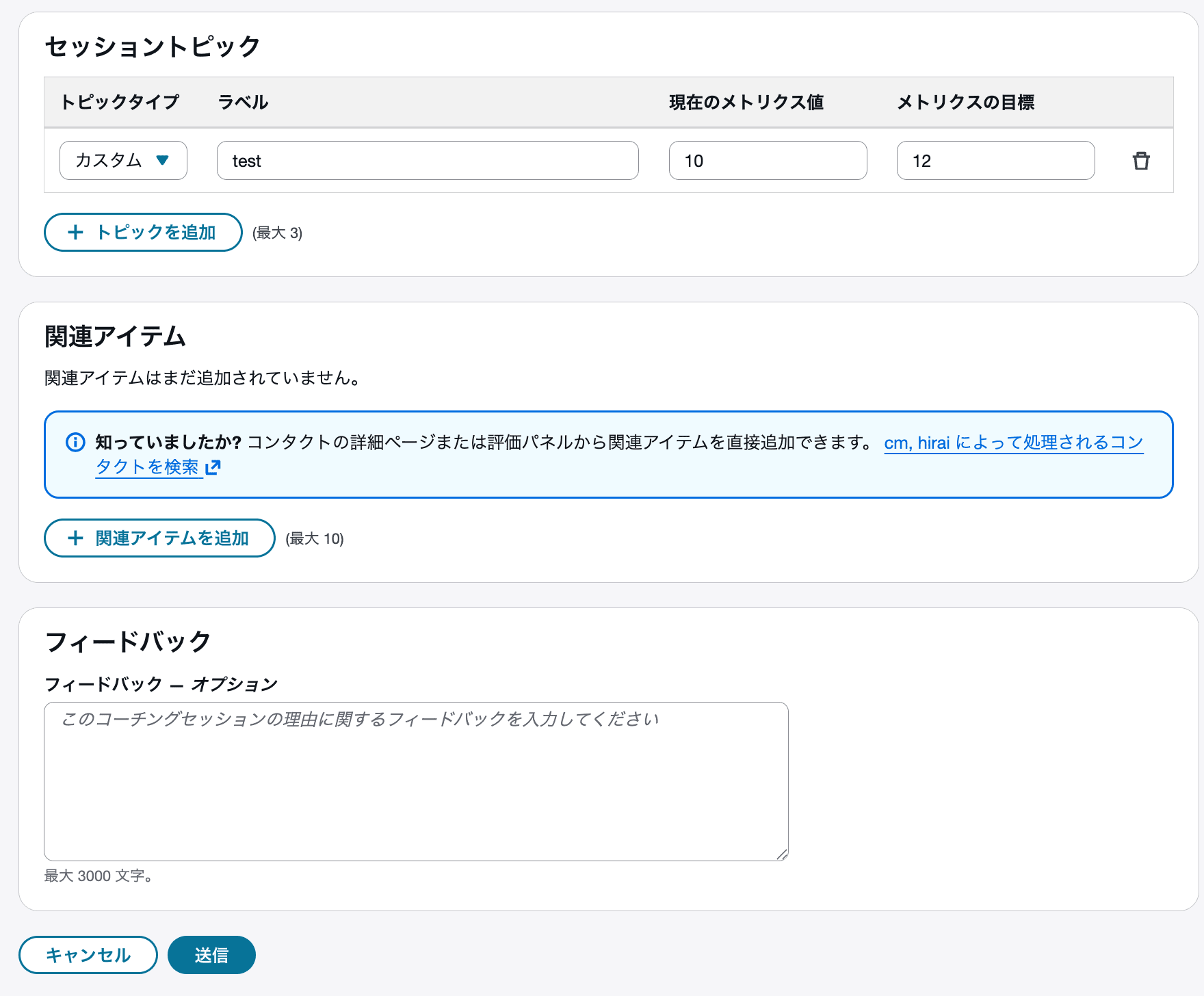The width and height of the screenshot is (1204, 996).
Task: Open the カスタム topic type dropdown
Action: point(122,160)
